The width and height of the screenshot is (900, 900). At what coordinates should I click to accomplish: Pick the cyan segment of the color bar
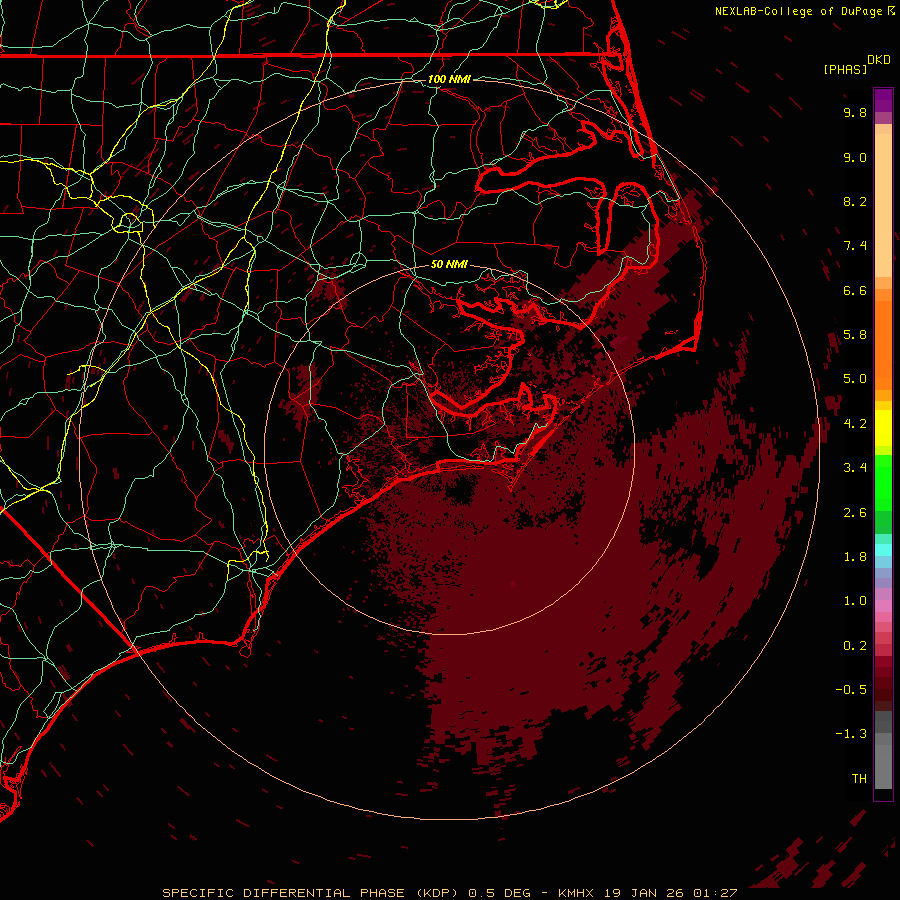coord(883,550)
